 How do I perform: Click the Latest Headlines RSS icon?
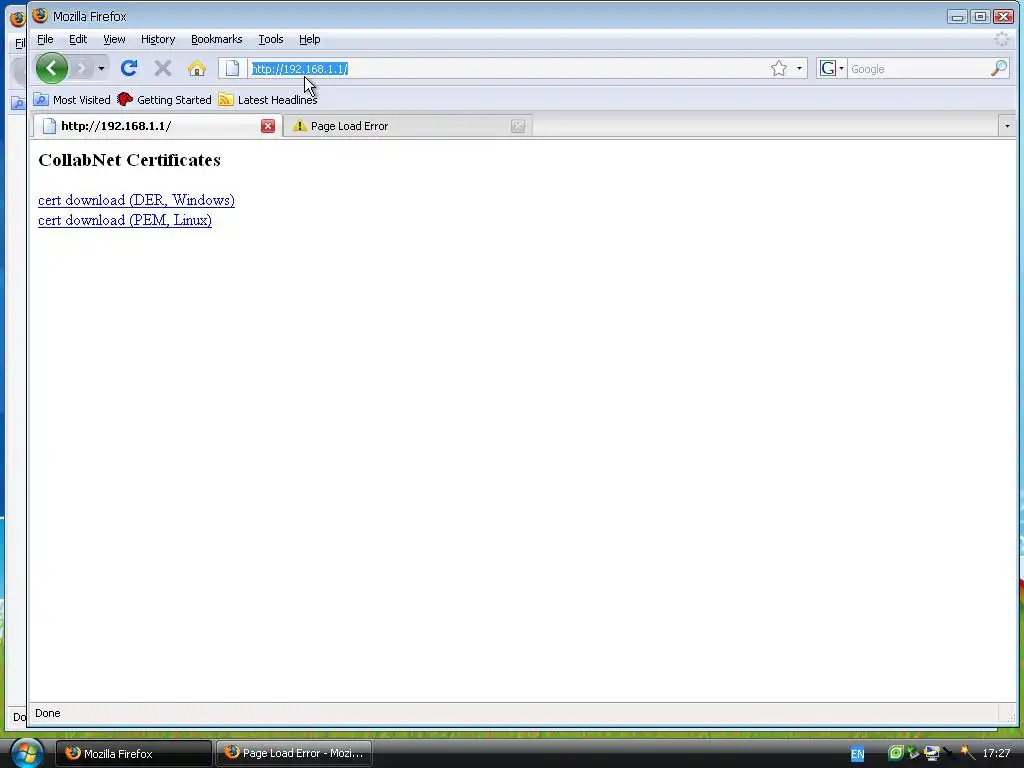pos(226,99)
